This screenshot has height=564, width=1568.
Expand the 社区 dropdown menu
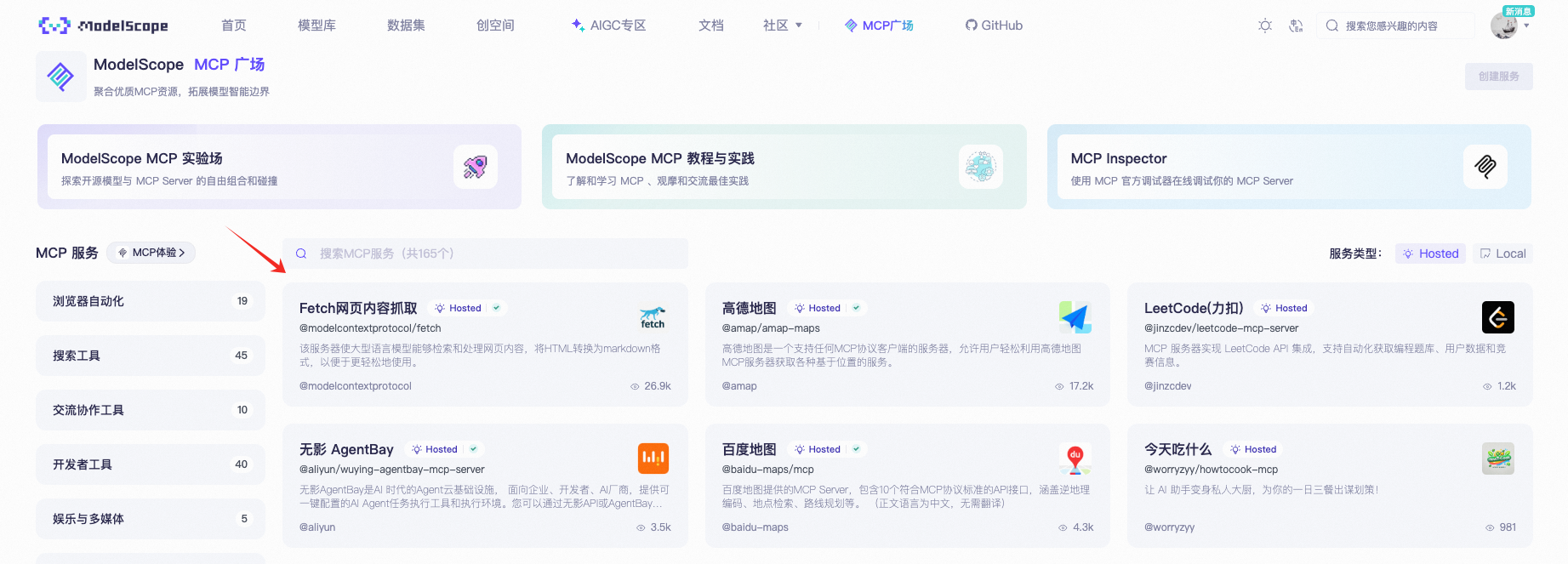[783, 26]
